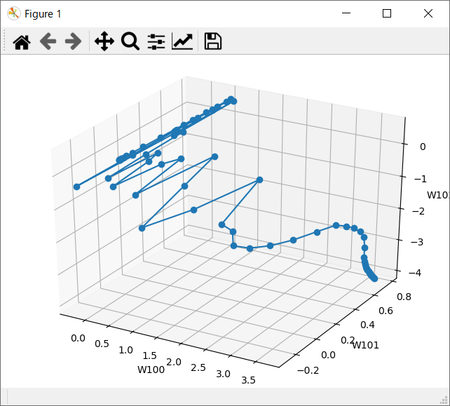Close the Figure 1 window
450x406 pixels.
tap(428, 13)
